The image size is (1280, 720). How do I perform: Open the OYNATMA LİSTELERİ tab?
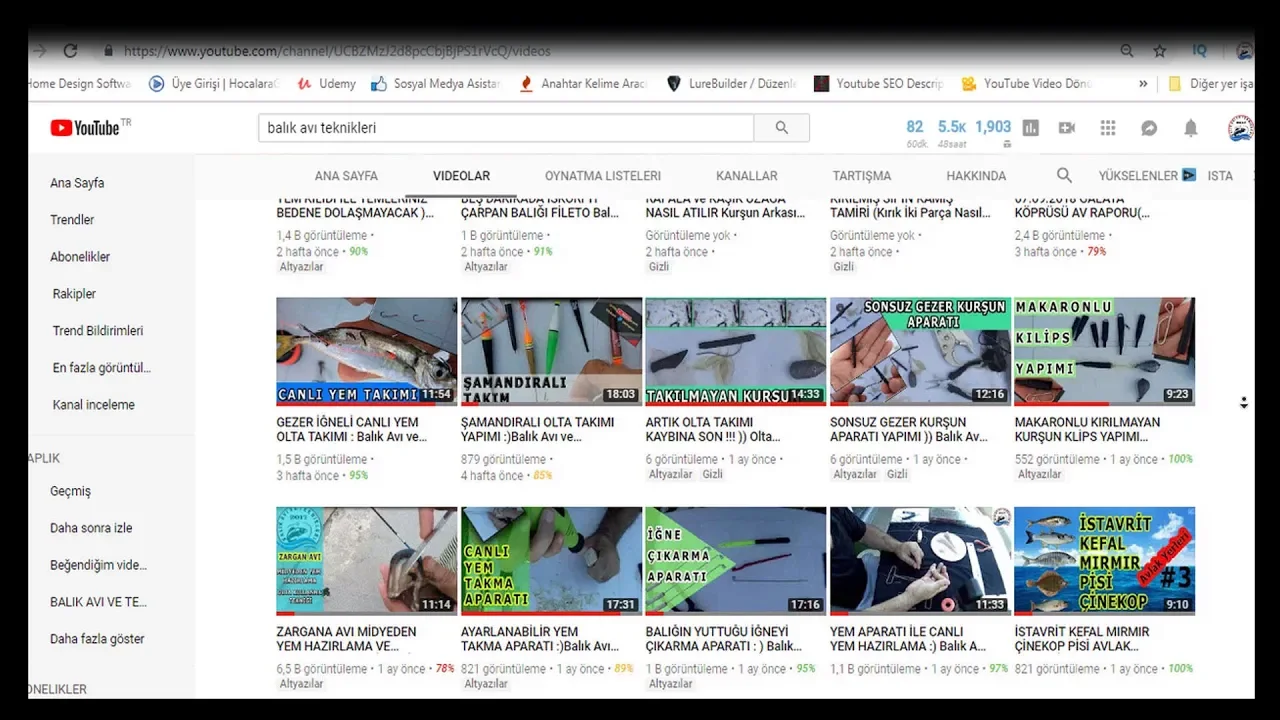click(x=603, y=175)
